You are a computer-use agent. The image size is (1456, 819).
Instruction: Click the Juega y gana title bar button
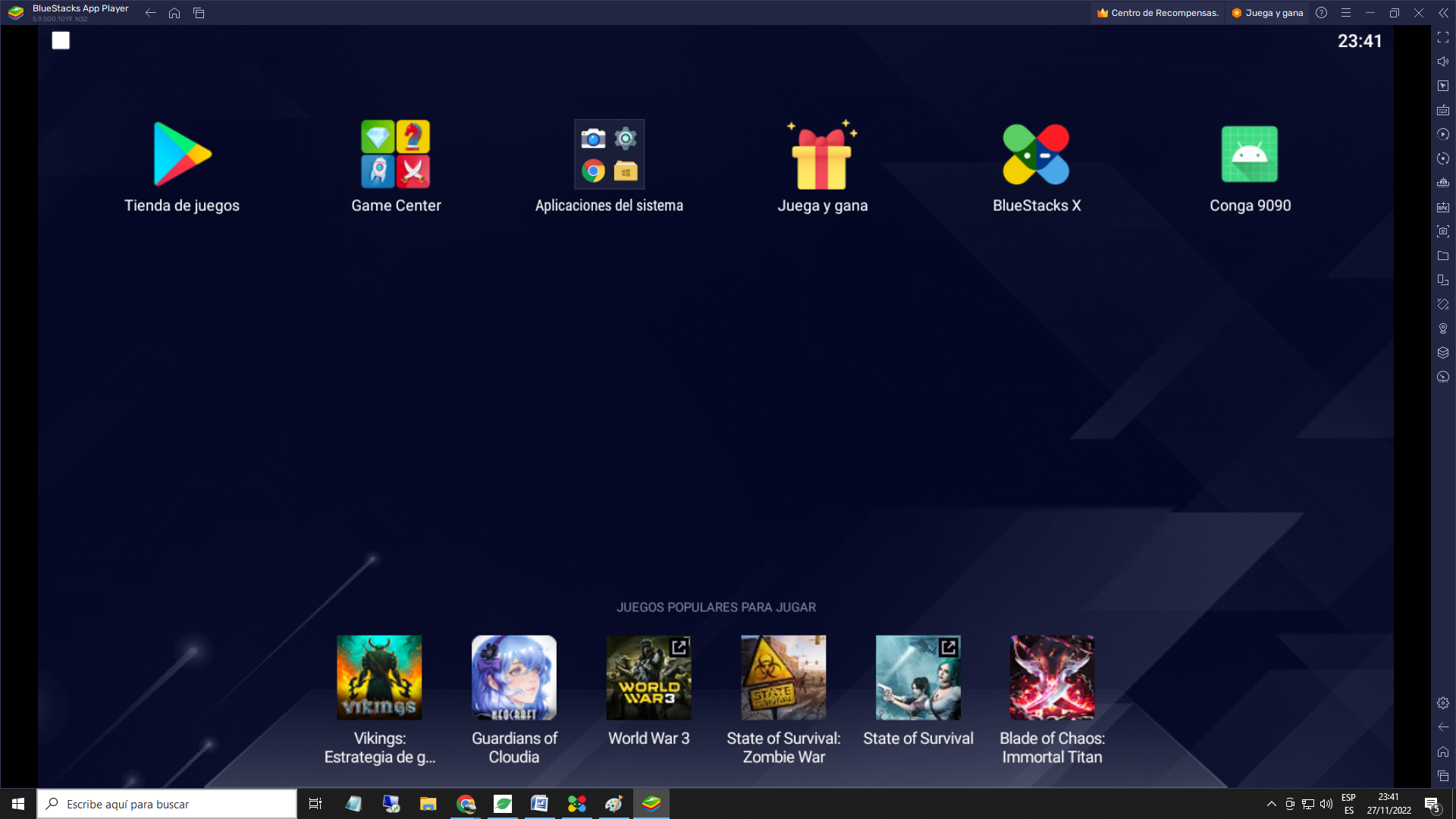[x=1267, y=13]
